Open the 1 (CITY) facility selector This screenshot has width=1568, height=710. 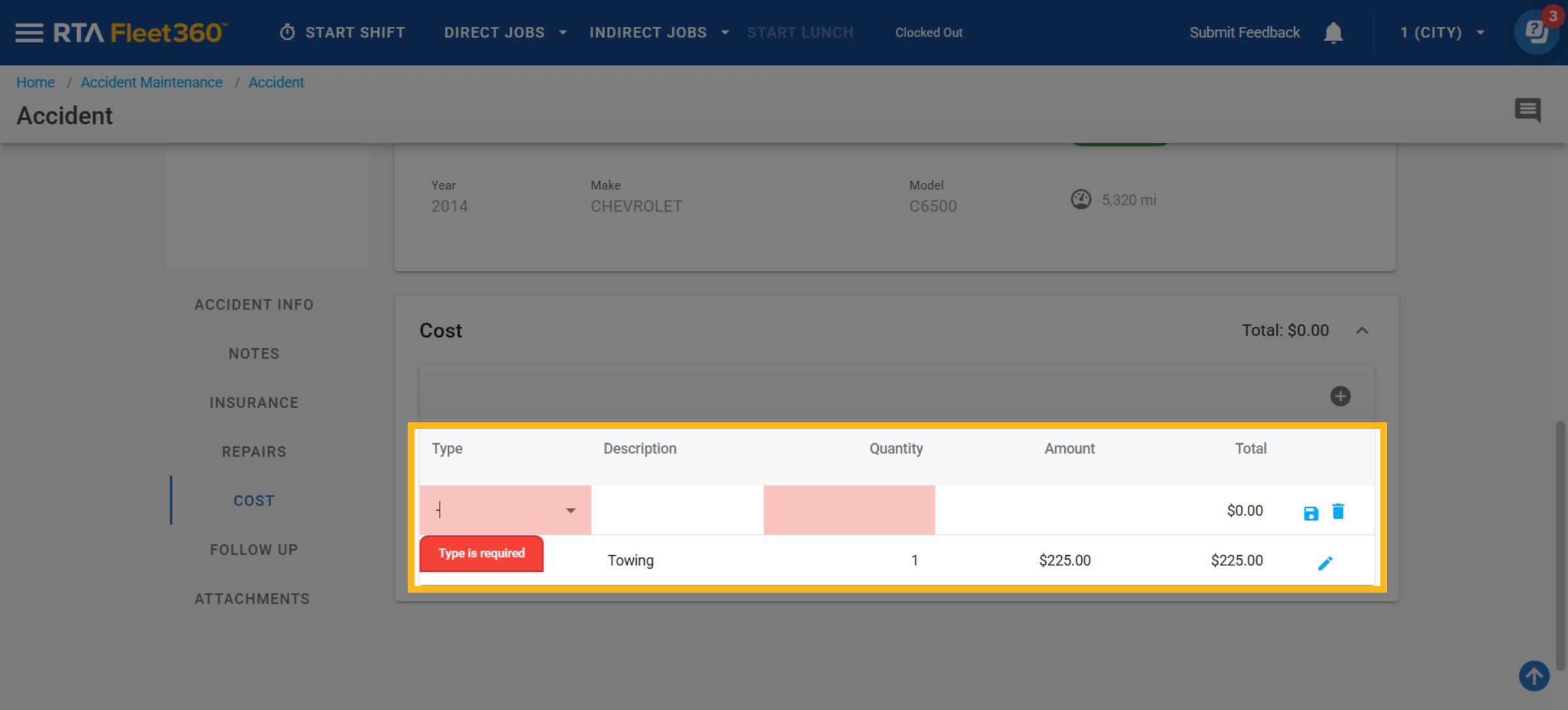coord(1442,33)
